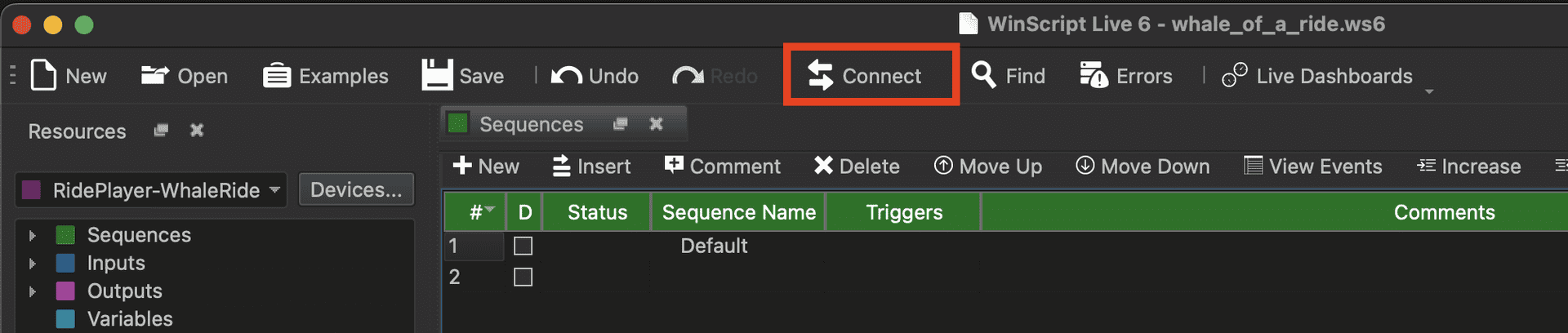
Task: Undo the last action
Action: (595, 76)
